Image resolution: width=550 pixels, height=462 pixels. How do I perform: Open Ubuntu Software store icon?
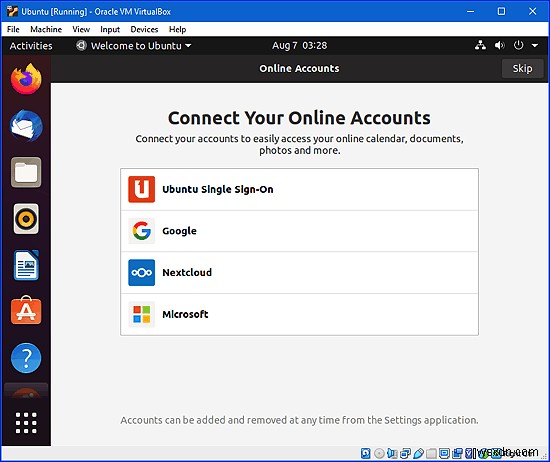tap(26, 310)
